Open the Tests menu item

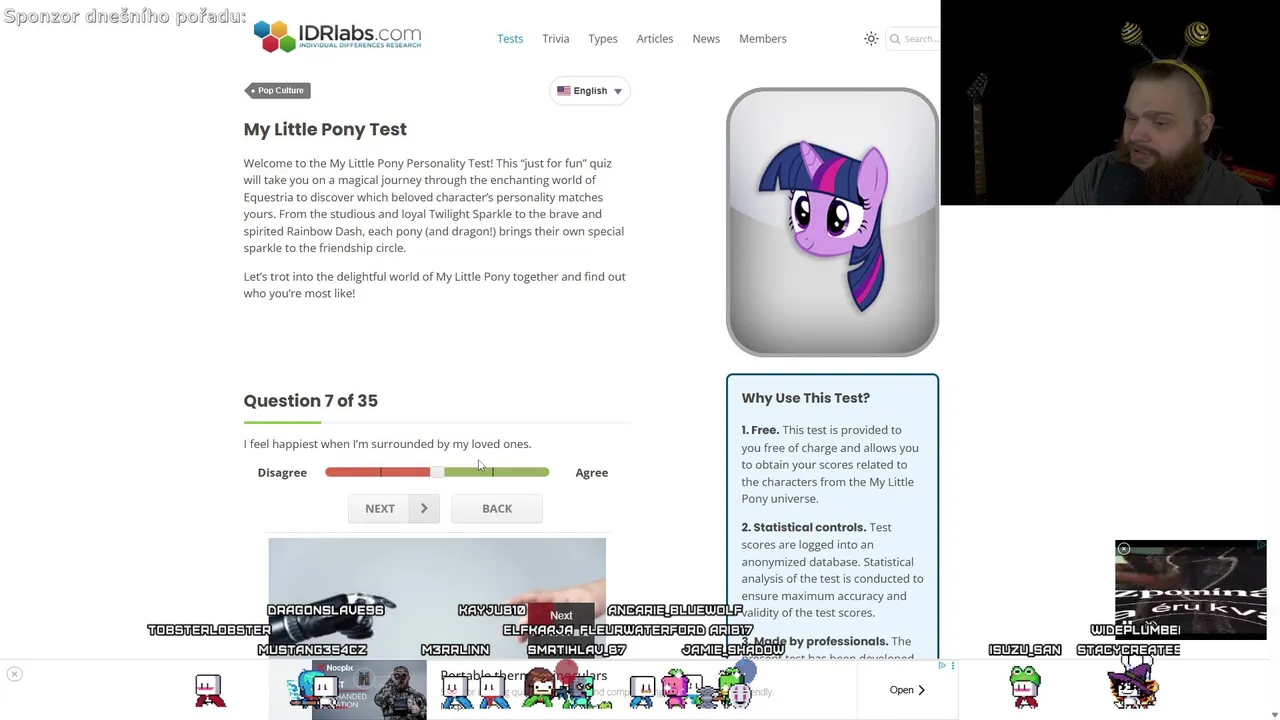click(x=510, y=39)
